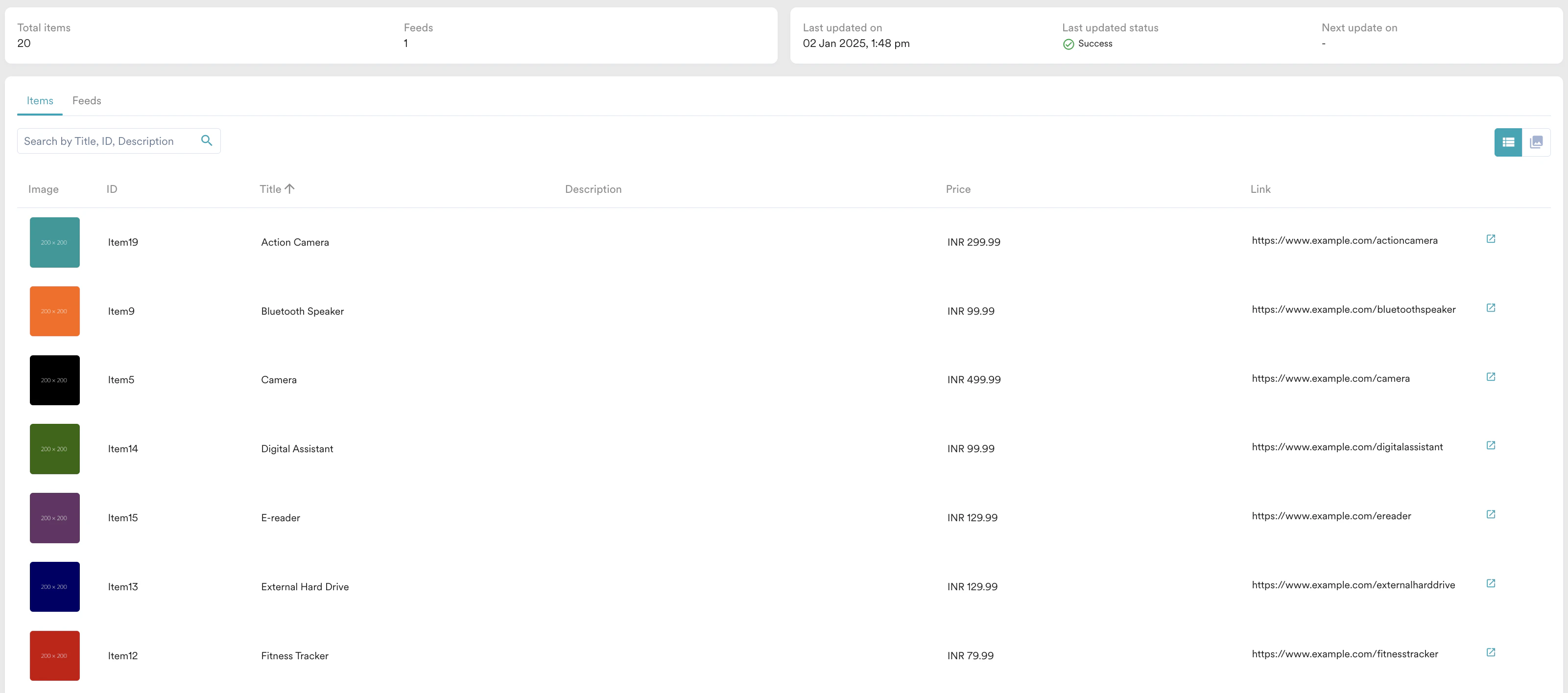
Task: Open the external link icon for External Hard Drive
Action: (x=1491, y=583)
